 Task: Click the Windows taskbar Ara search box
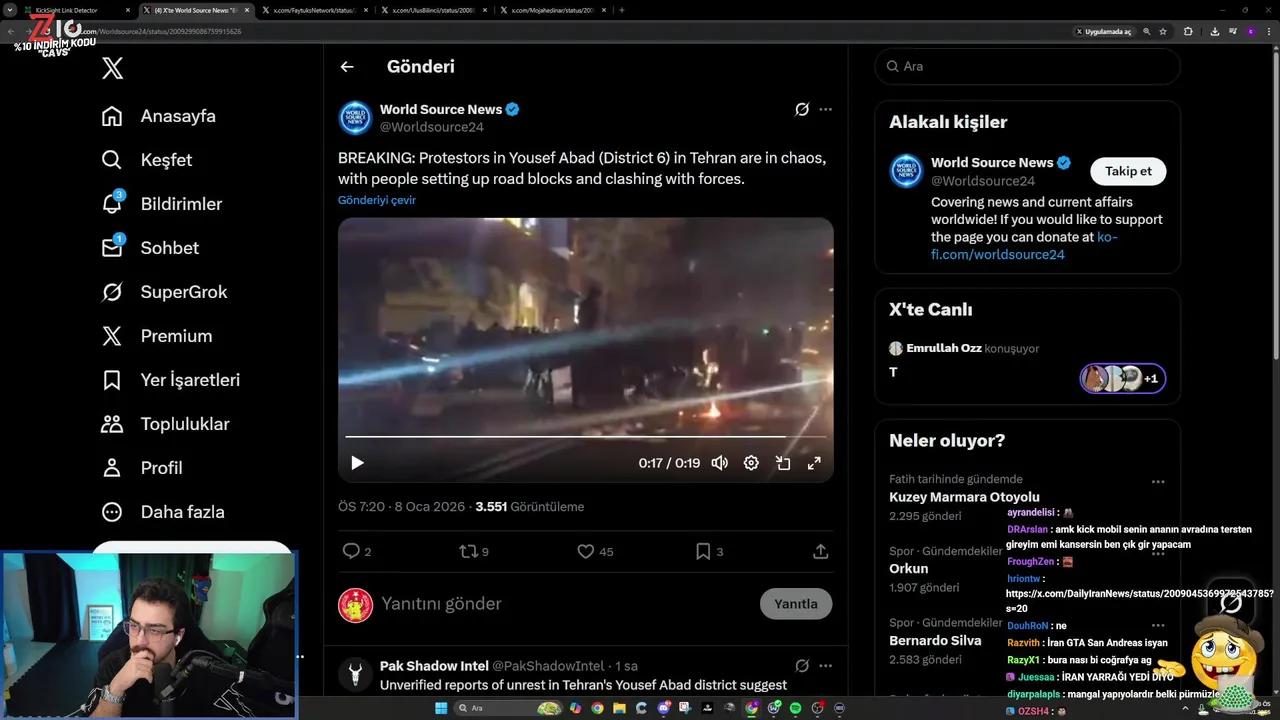pyautogui.click(x=509, y=708)
